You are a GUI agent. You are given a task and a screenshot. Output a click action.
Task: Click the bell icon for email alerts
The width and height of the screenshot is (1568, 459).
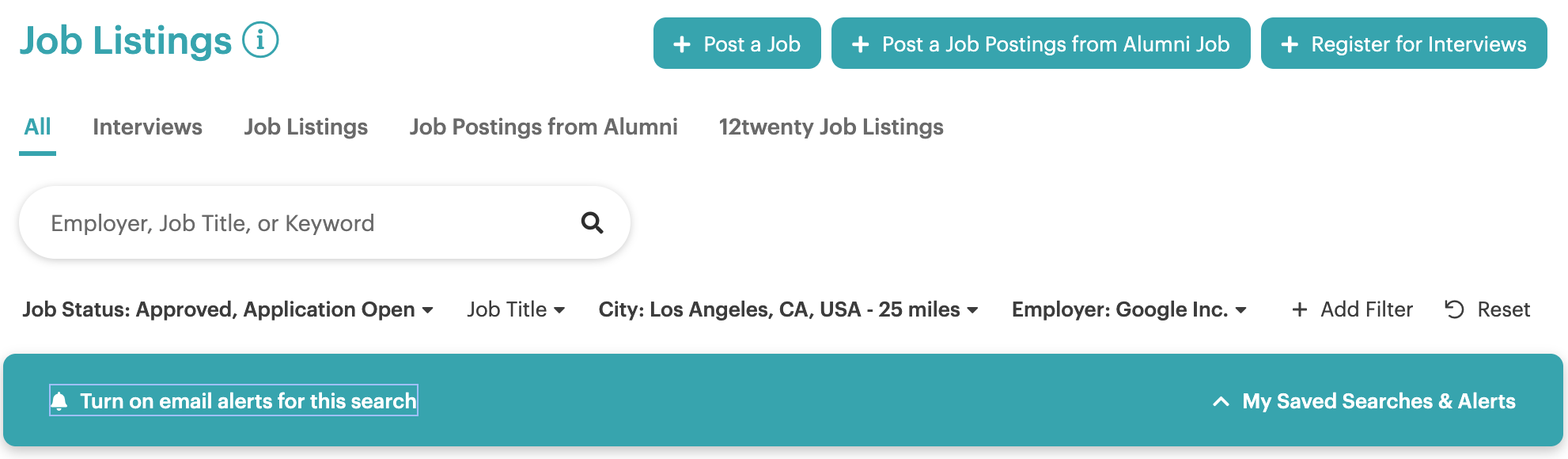pyautogui.click(x=59, y=401)
